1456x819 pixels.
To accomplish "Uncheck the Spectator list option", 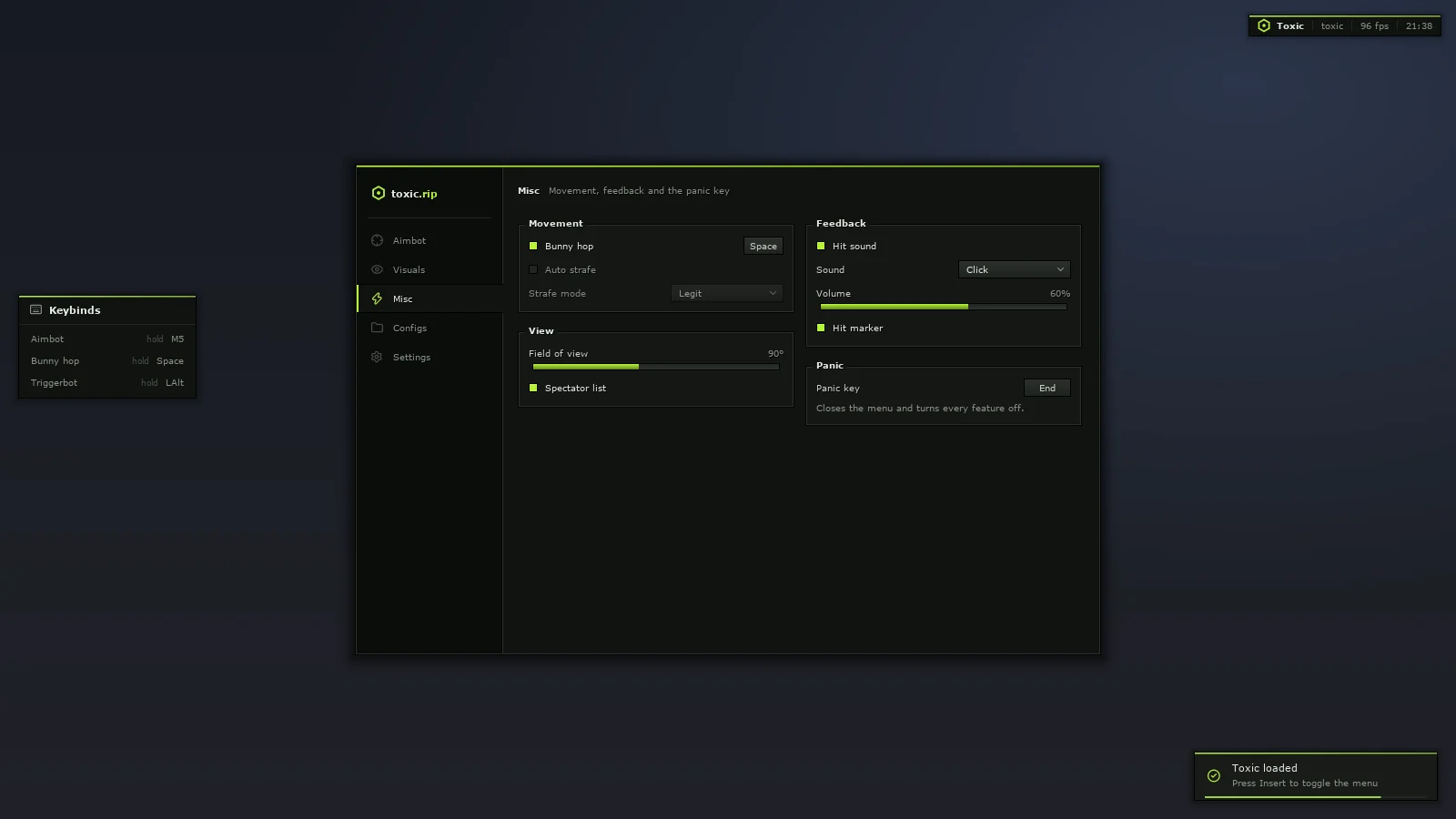I will (x=533, y=388).
